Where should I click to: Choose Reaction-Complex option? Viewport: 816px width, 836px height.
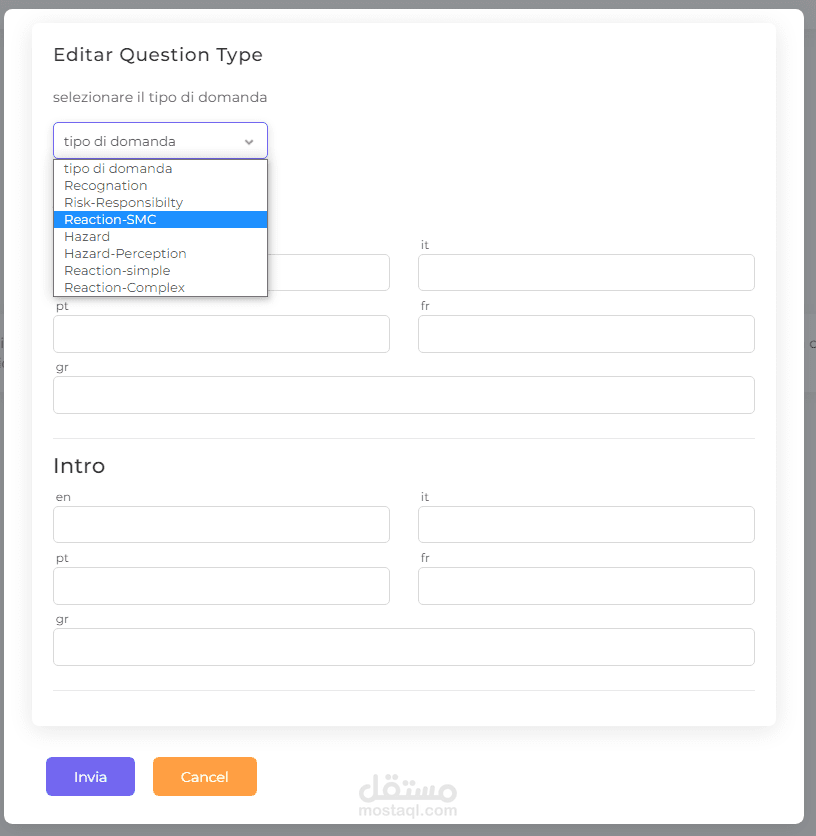coord(124,288)
